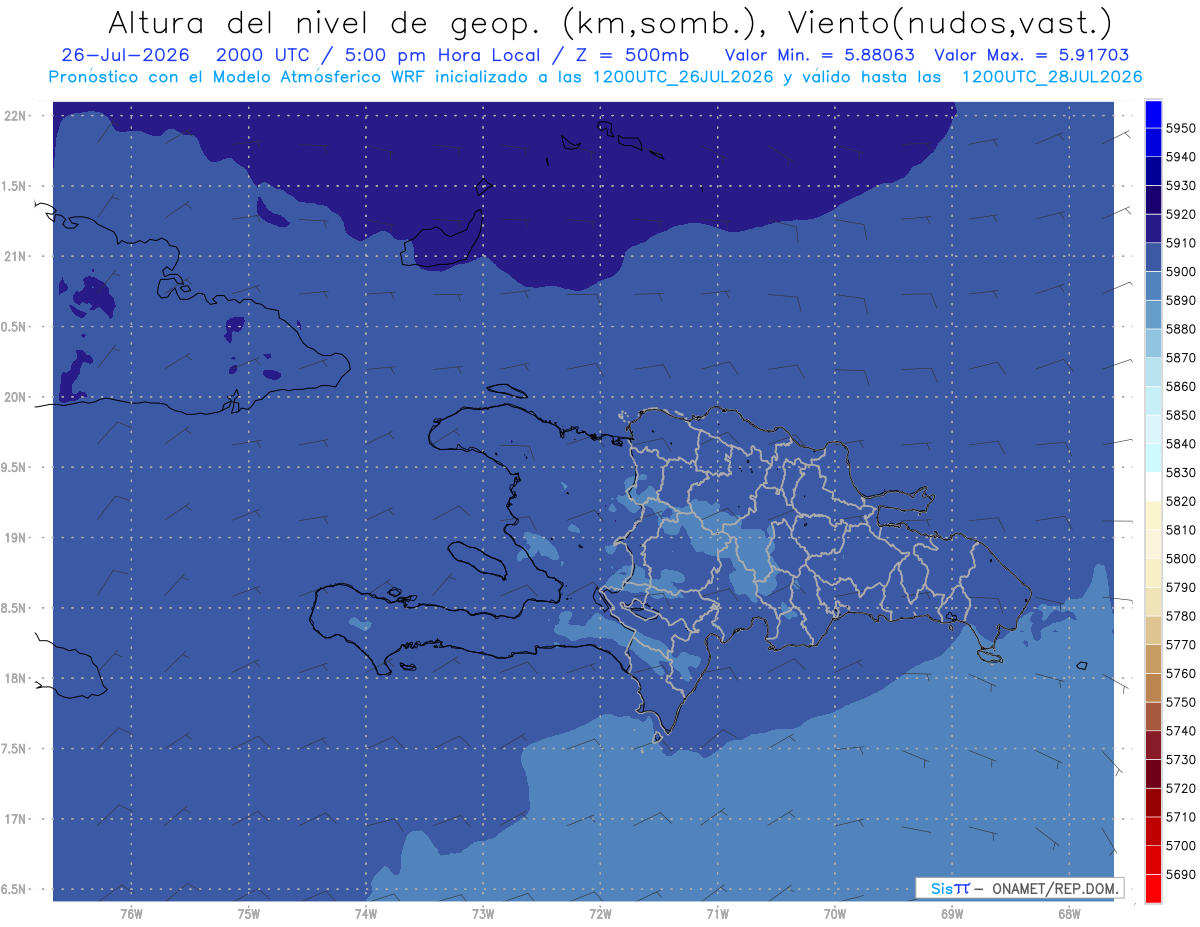Click the "69W" longitude label

tap(952, 914)
